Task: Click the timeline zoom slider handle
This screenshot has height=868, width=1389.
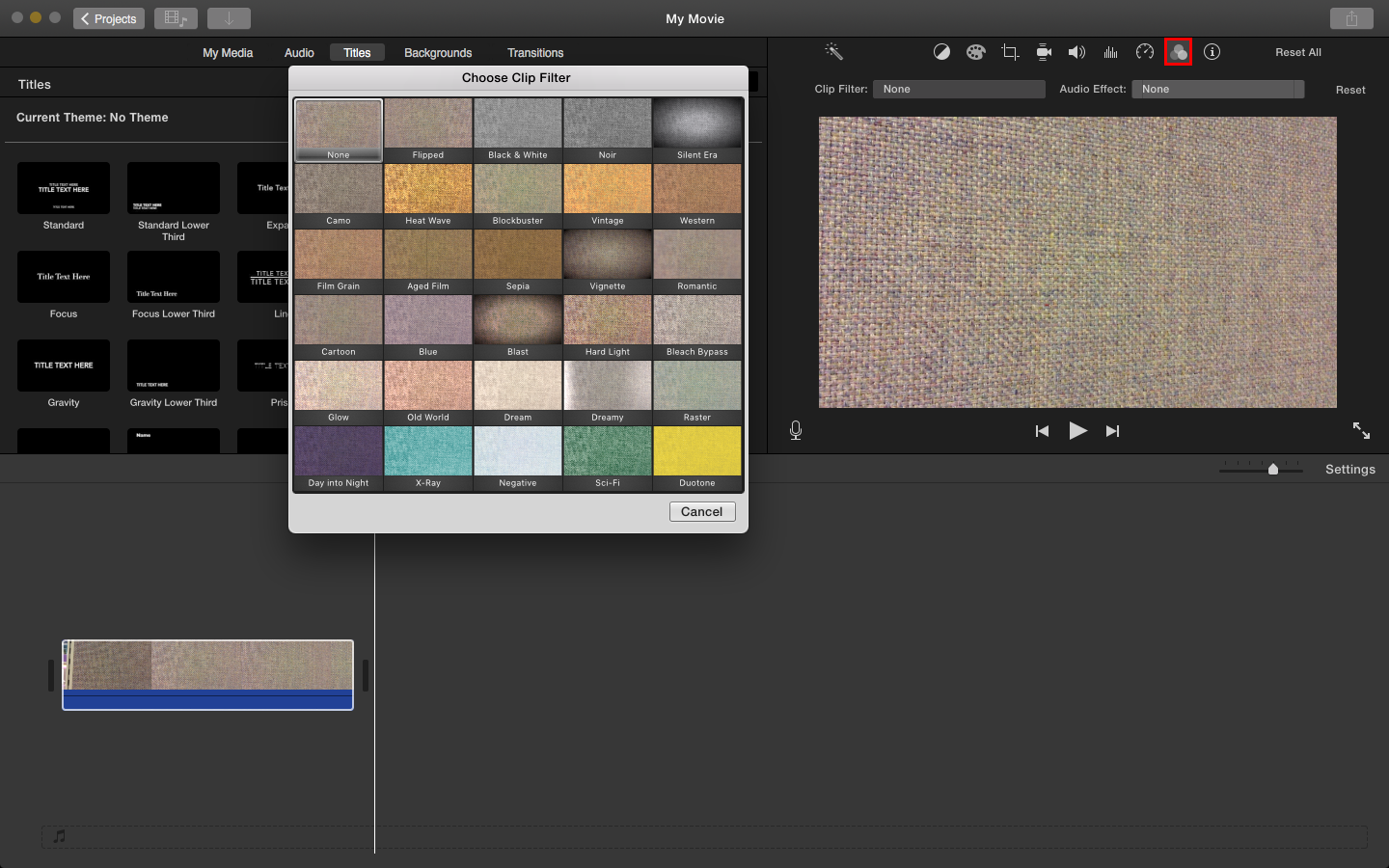Action: (x=1273, y=469)
